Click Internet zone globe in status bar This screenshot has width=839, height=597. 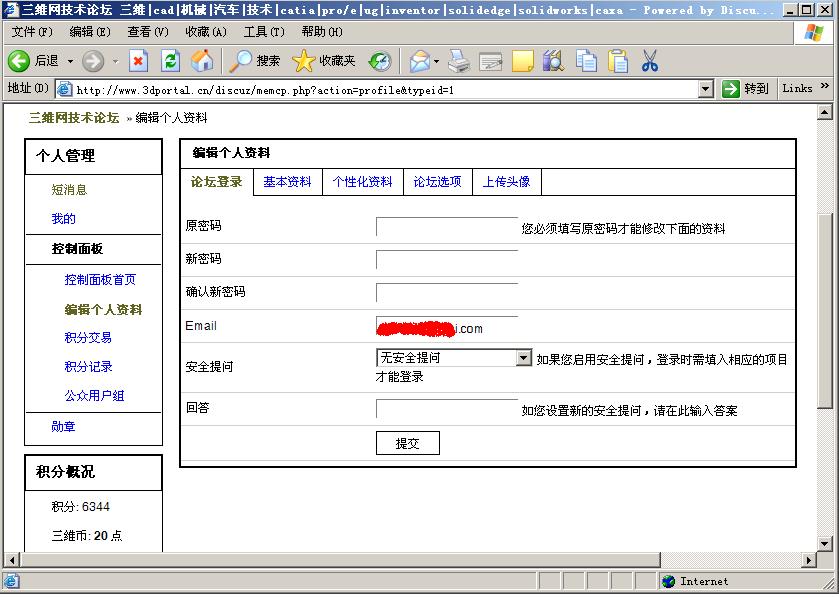pyautogui.click(x=669, y=581)
